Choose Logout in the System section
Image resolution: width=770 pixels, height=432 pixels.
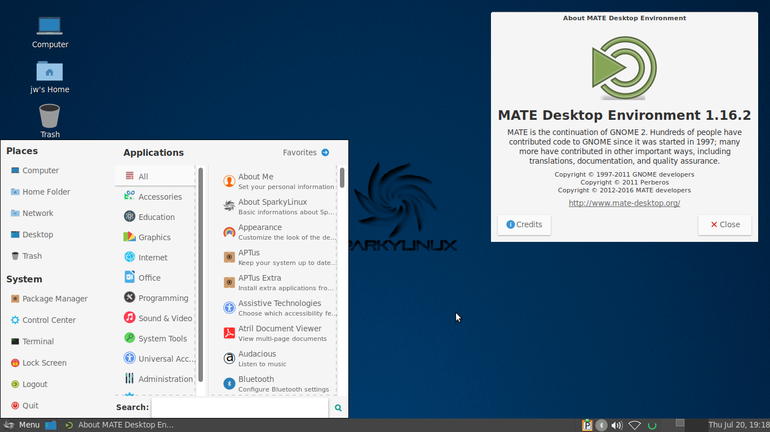(29, 384)
